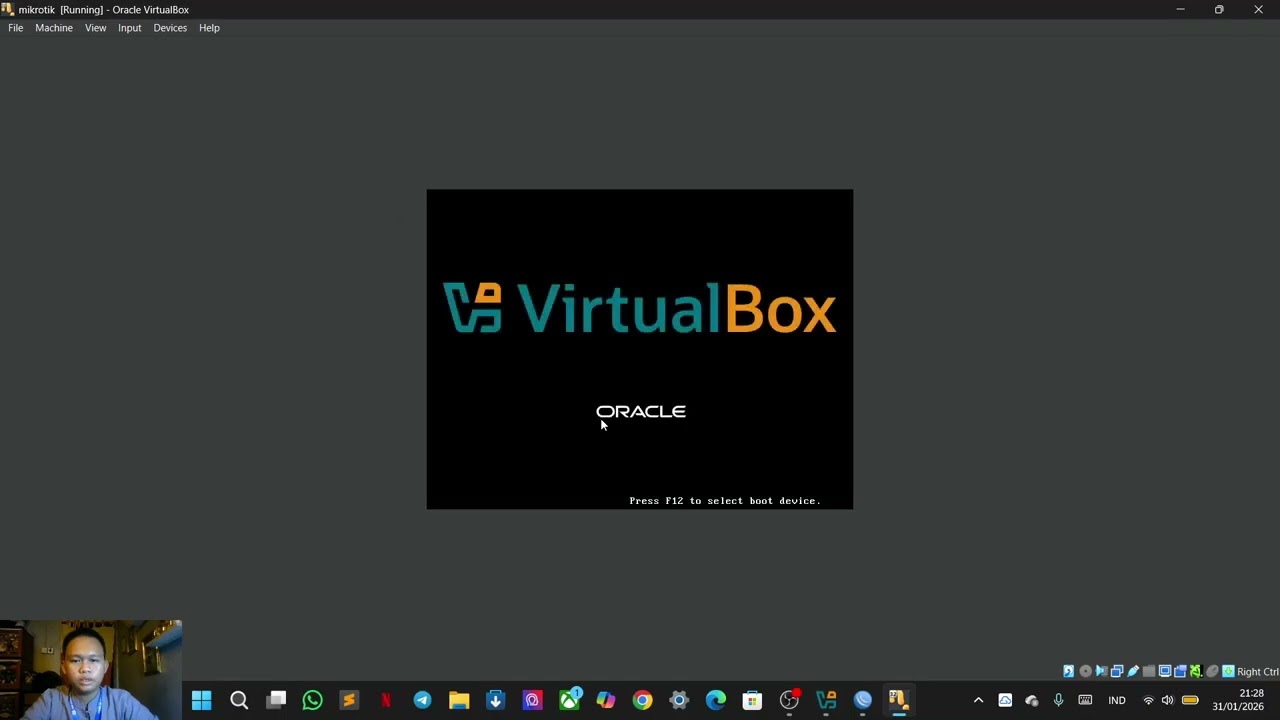
Task: Open the Machine menu
Action: click(x=54, y=28)
